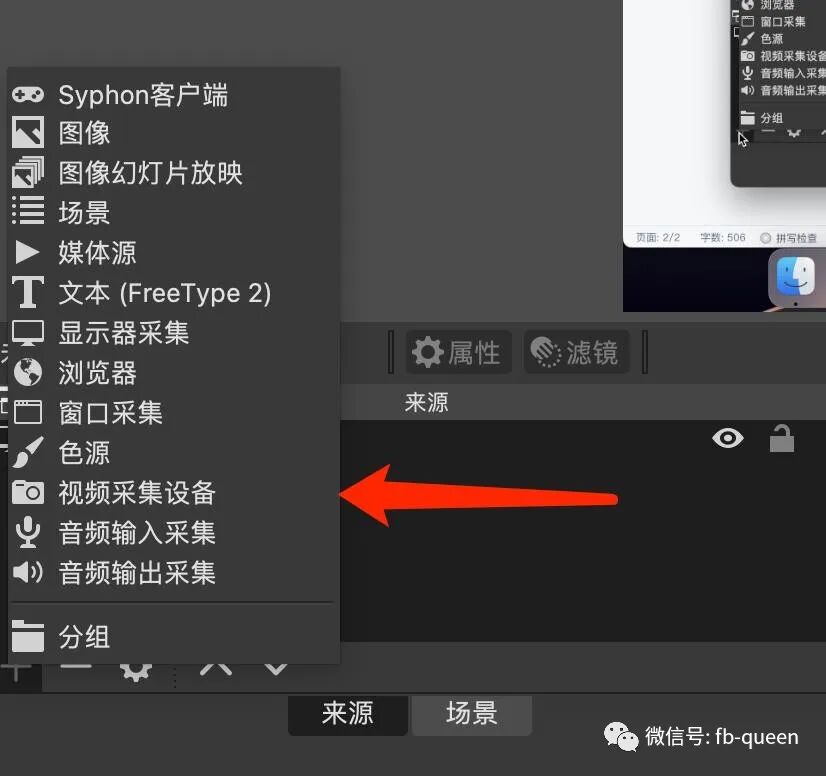Click the globe icon beside 浏览器
826x776 pixels.
point(28,373)
